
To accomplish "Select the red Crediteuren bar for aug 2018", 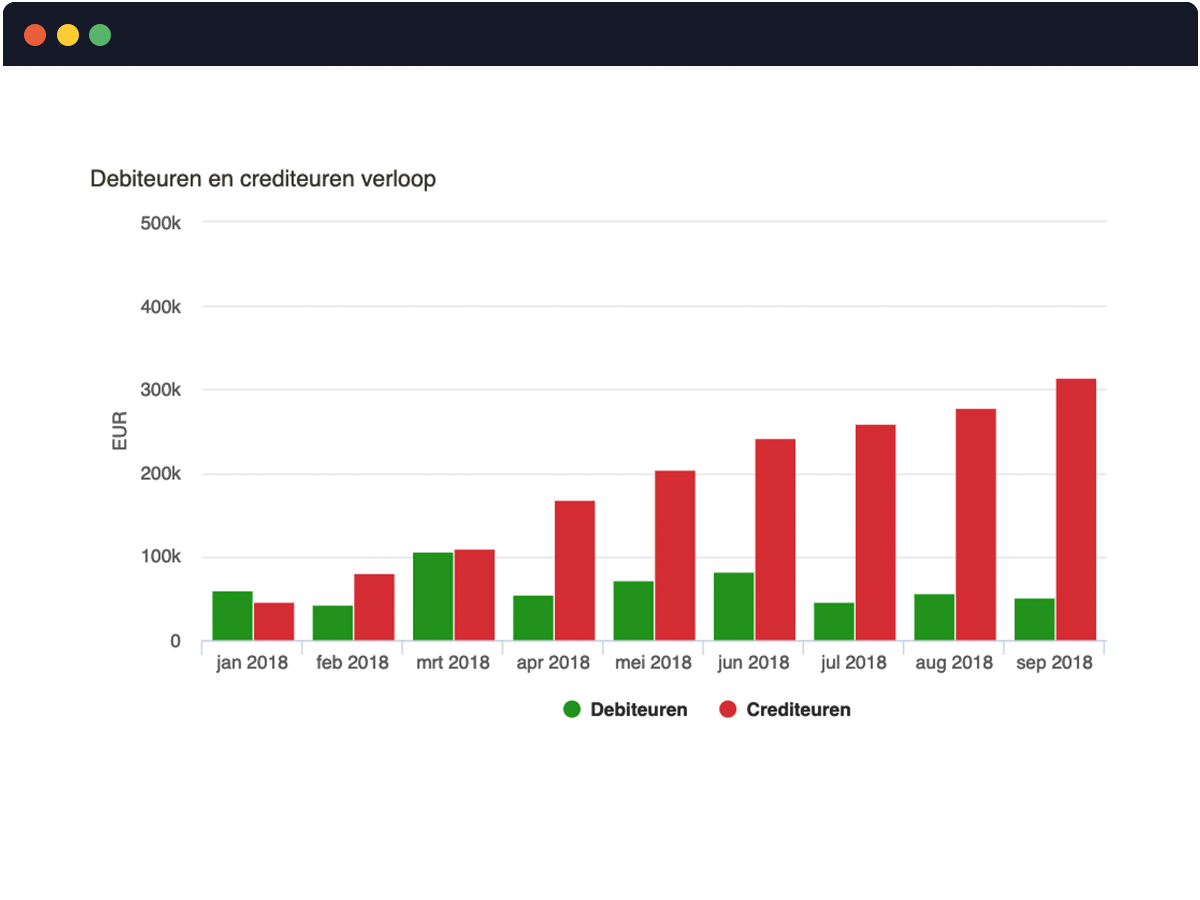I will (x=976, y=525).
